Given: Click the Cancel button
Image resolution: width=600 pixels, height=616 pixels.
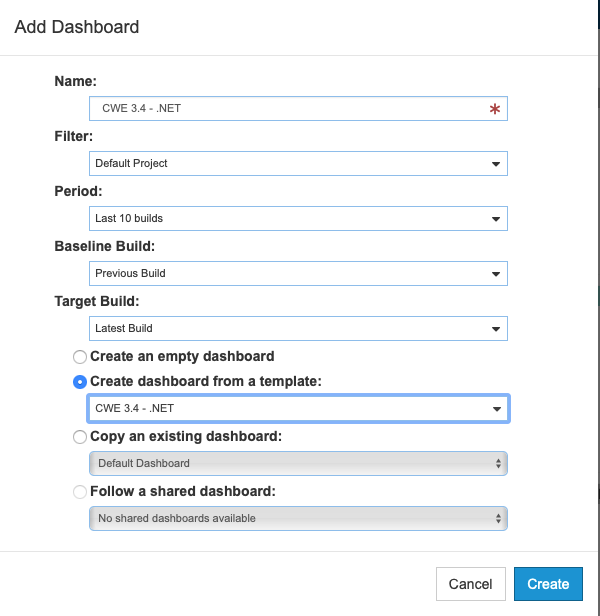Looking at the screenshot, I should [x=471, y=584].
